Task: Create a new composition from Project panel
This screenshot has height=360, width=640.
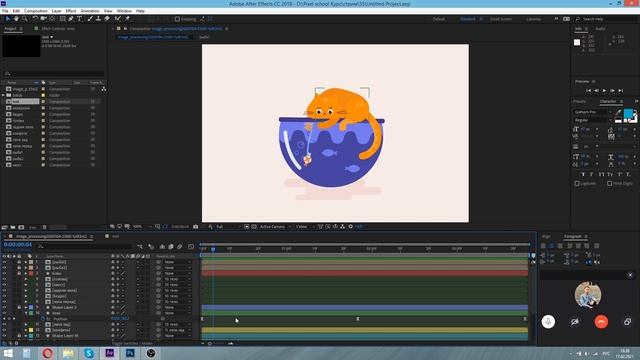Action: pyautogui.click(x=21, y=227)
